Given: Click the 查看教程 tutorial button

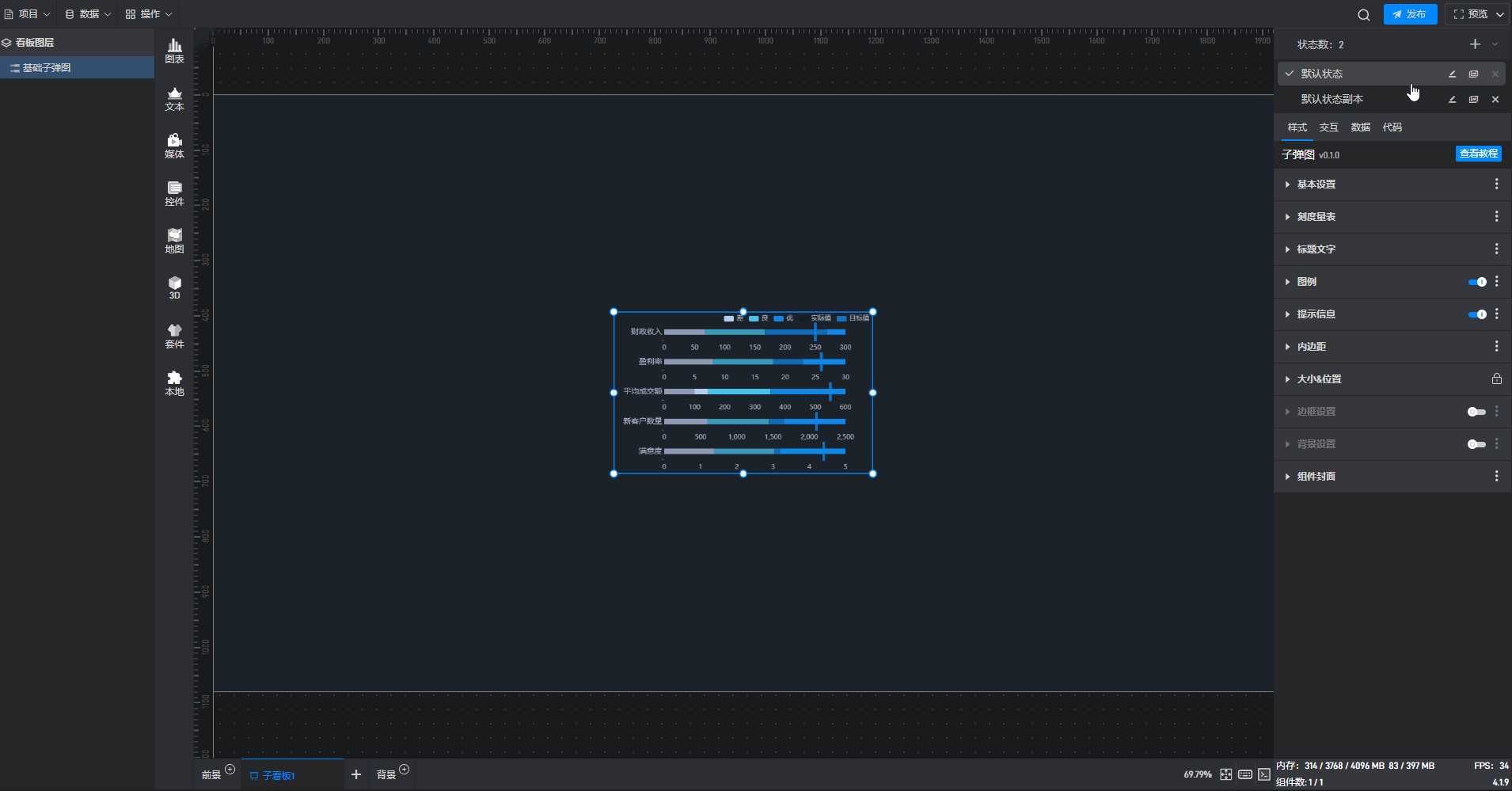Looking at the screenshot, I should [1478, 154].
